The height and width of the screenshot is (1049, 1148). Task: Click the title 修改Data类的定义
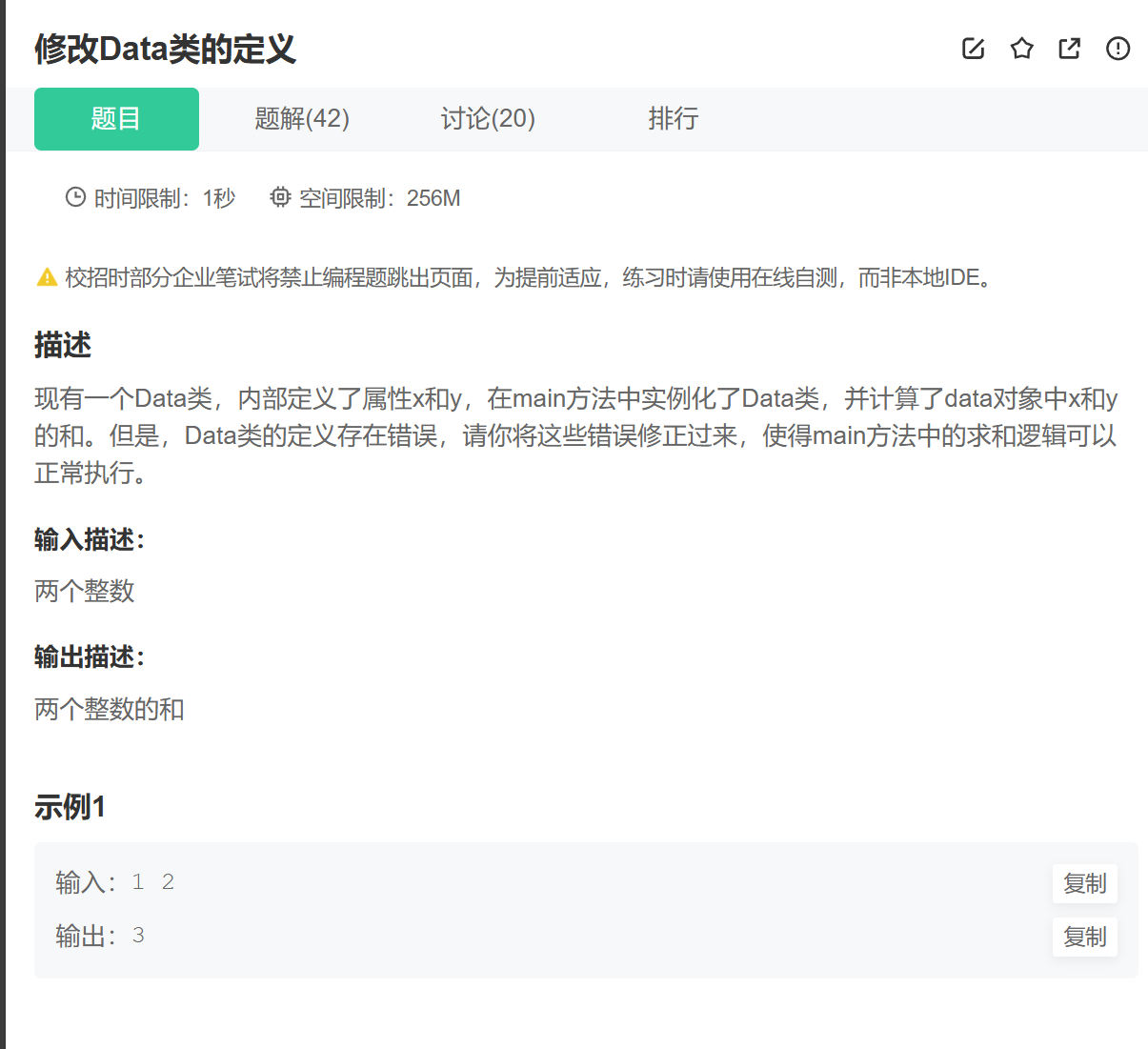point(165,49)
